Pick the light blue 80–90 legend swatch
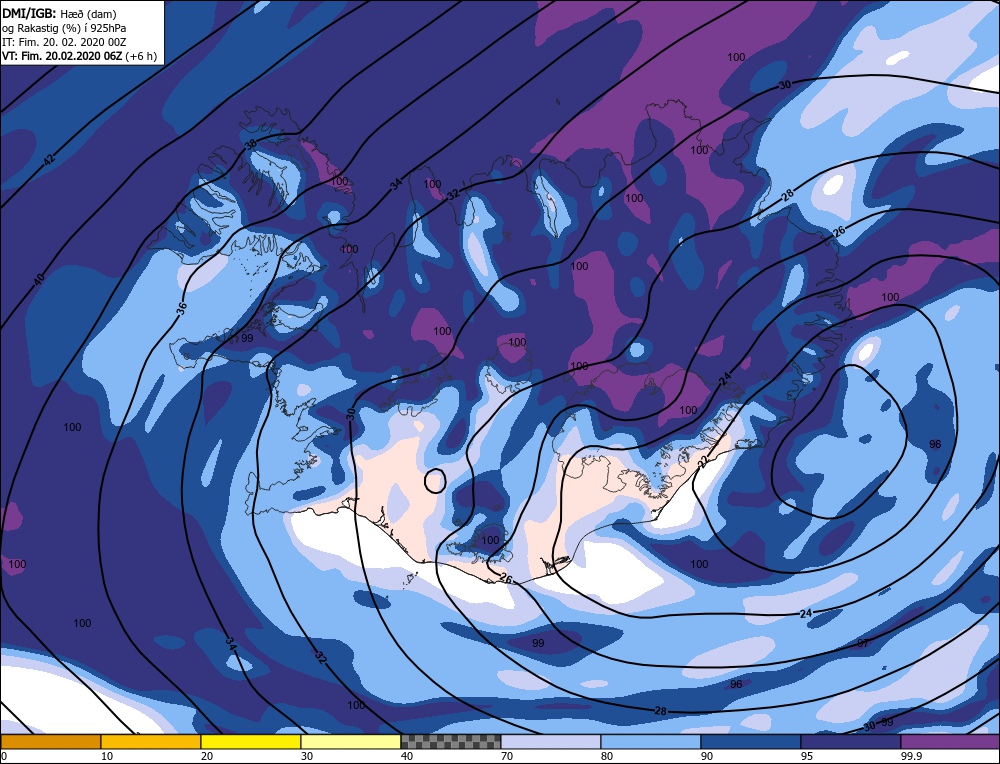 tap(651, 741)
